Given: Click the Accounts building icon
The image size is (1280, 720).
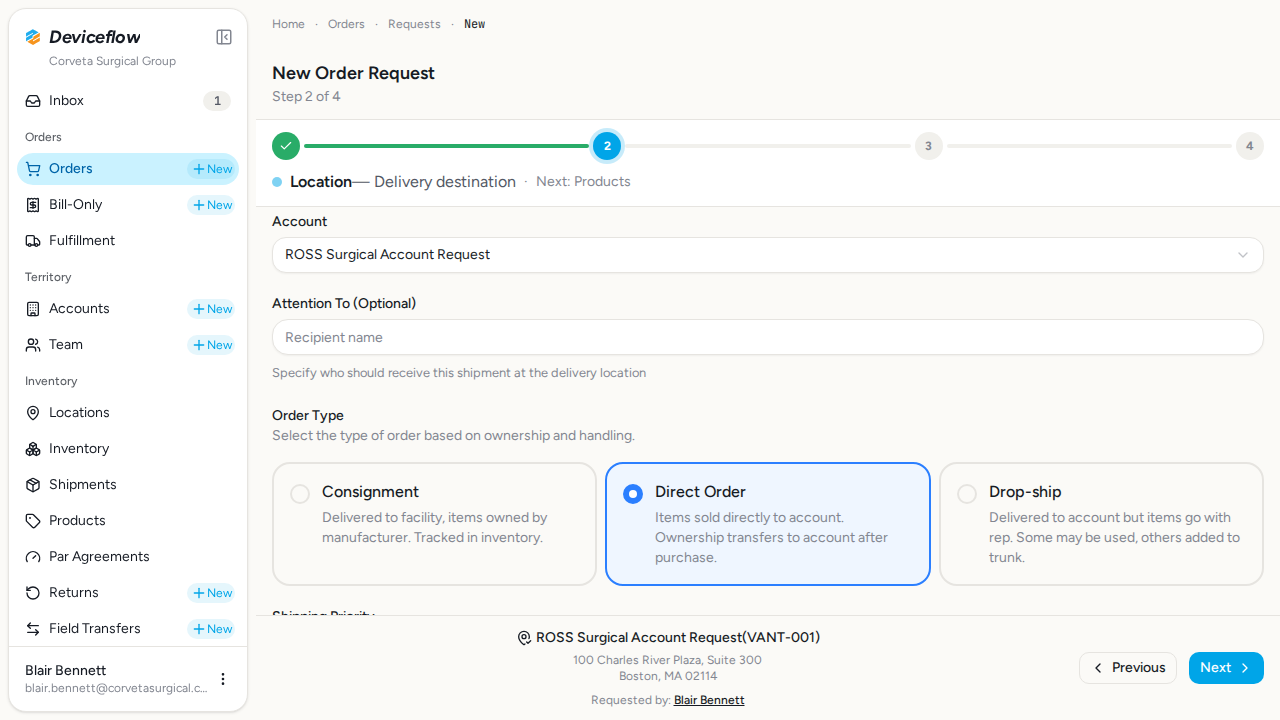Looking at the screenshot, I should (33, 309).
